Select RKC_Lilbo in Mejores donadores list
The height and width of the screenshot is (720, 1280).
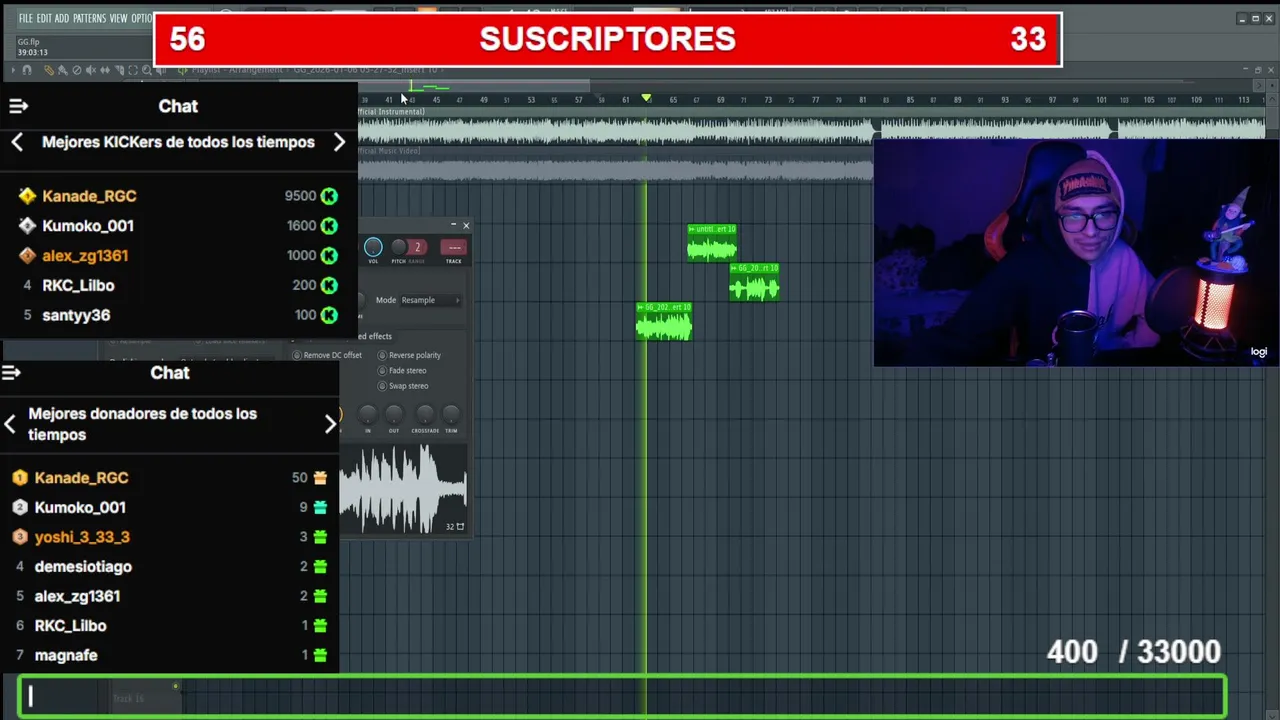pyautogui.click(x=70, y=626)
